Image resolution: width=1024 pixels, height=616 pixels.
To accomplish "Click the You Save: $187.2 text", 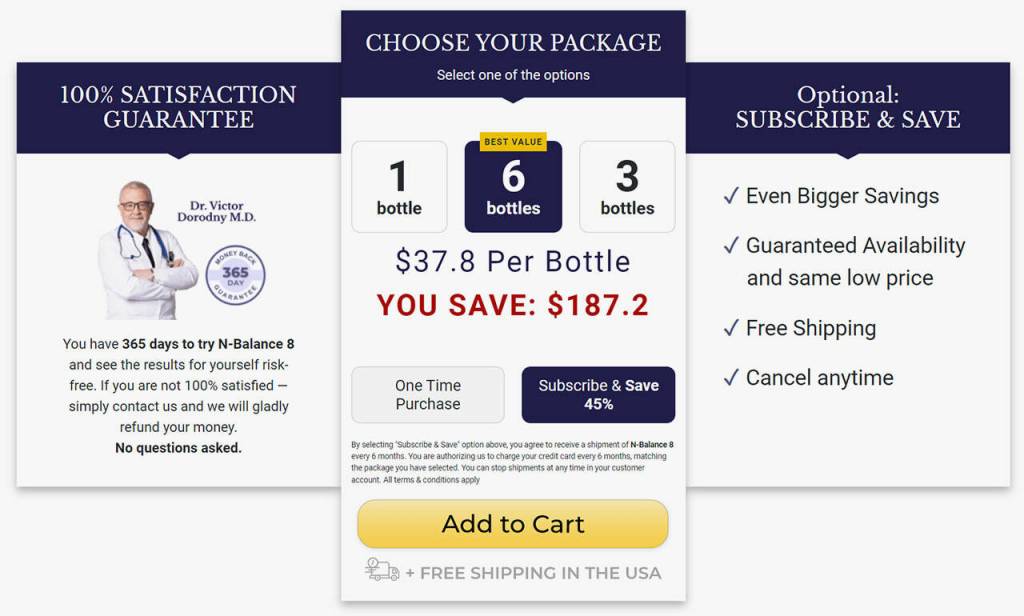I will [x=513, y=306].
